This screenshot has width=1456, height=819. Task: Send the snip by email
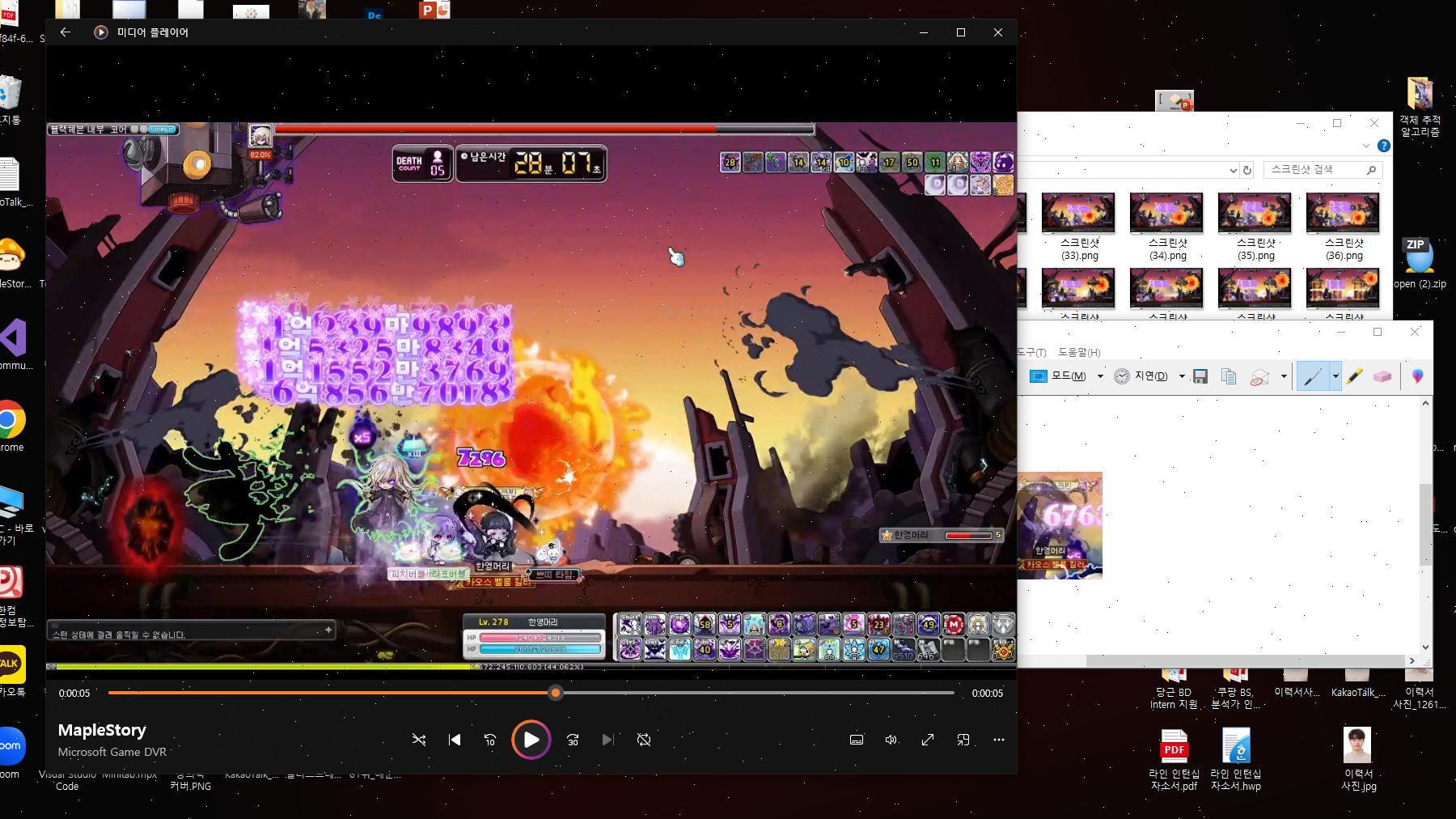click(x=1260, y=376)
